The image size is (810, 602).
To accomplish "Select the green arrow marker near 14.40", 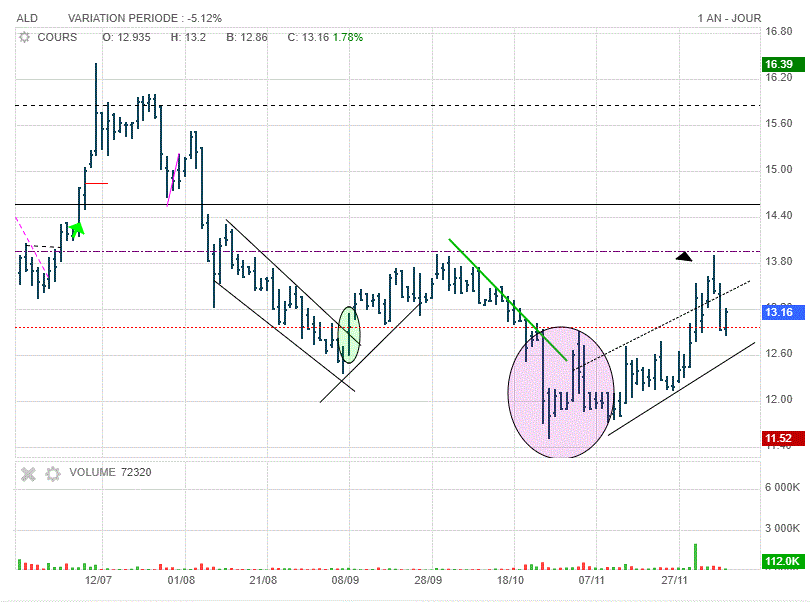I will 76,230.
